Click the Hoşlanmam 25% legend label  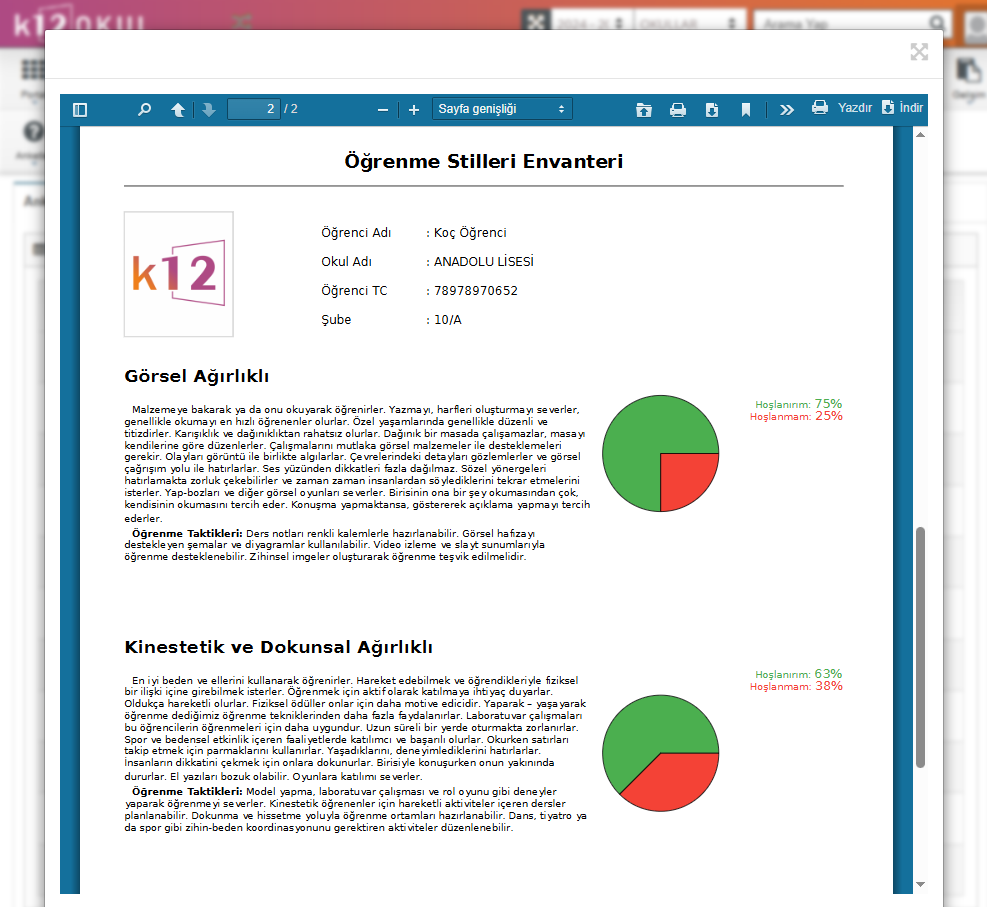(x=796, y=416)
